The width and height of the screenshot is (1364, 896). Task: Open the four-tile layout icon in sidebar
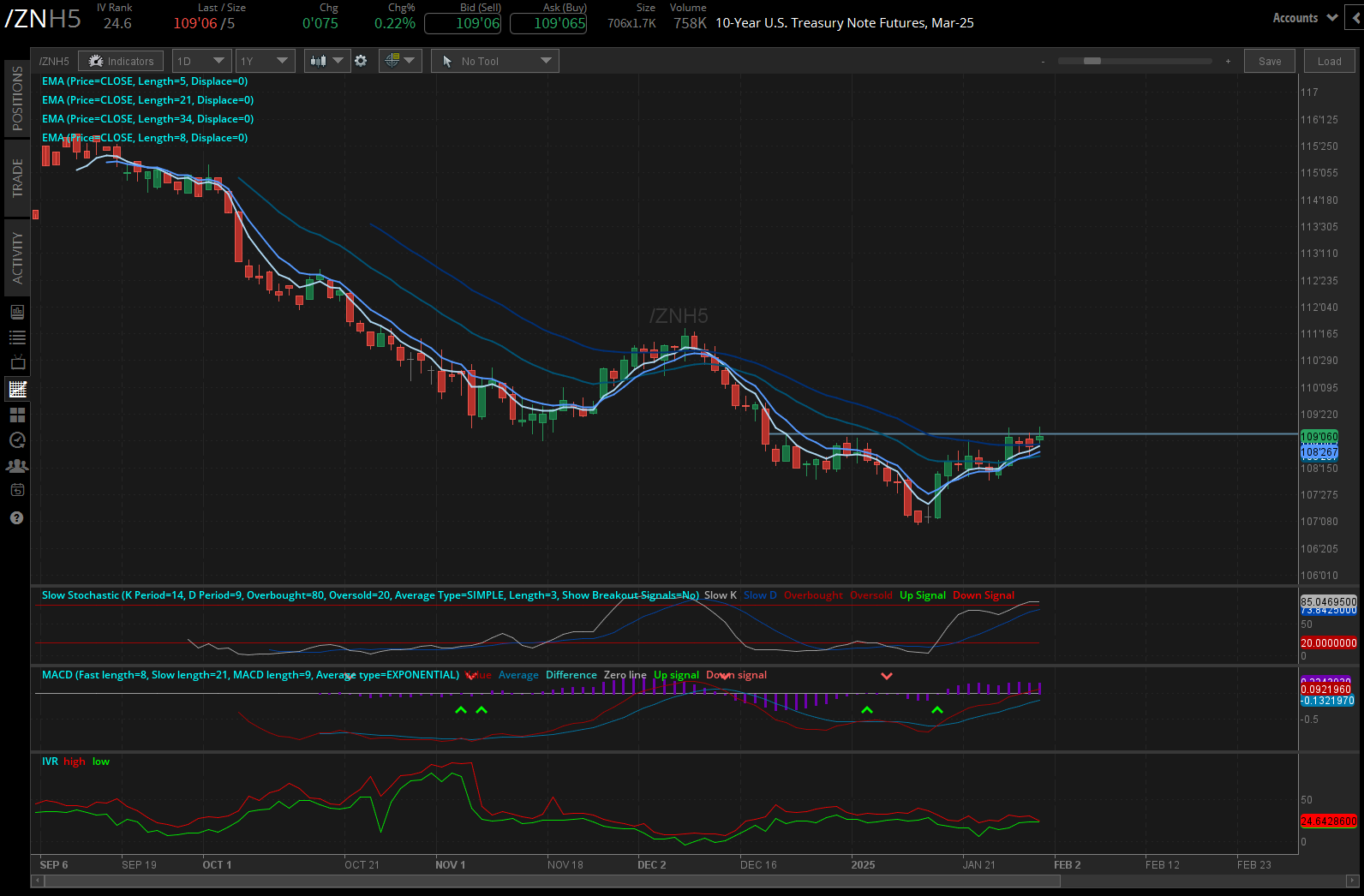[x=17, y=415]
